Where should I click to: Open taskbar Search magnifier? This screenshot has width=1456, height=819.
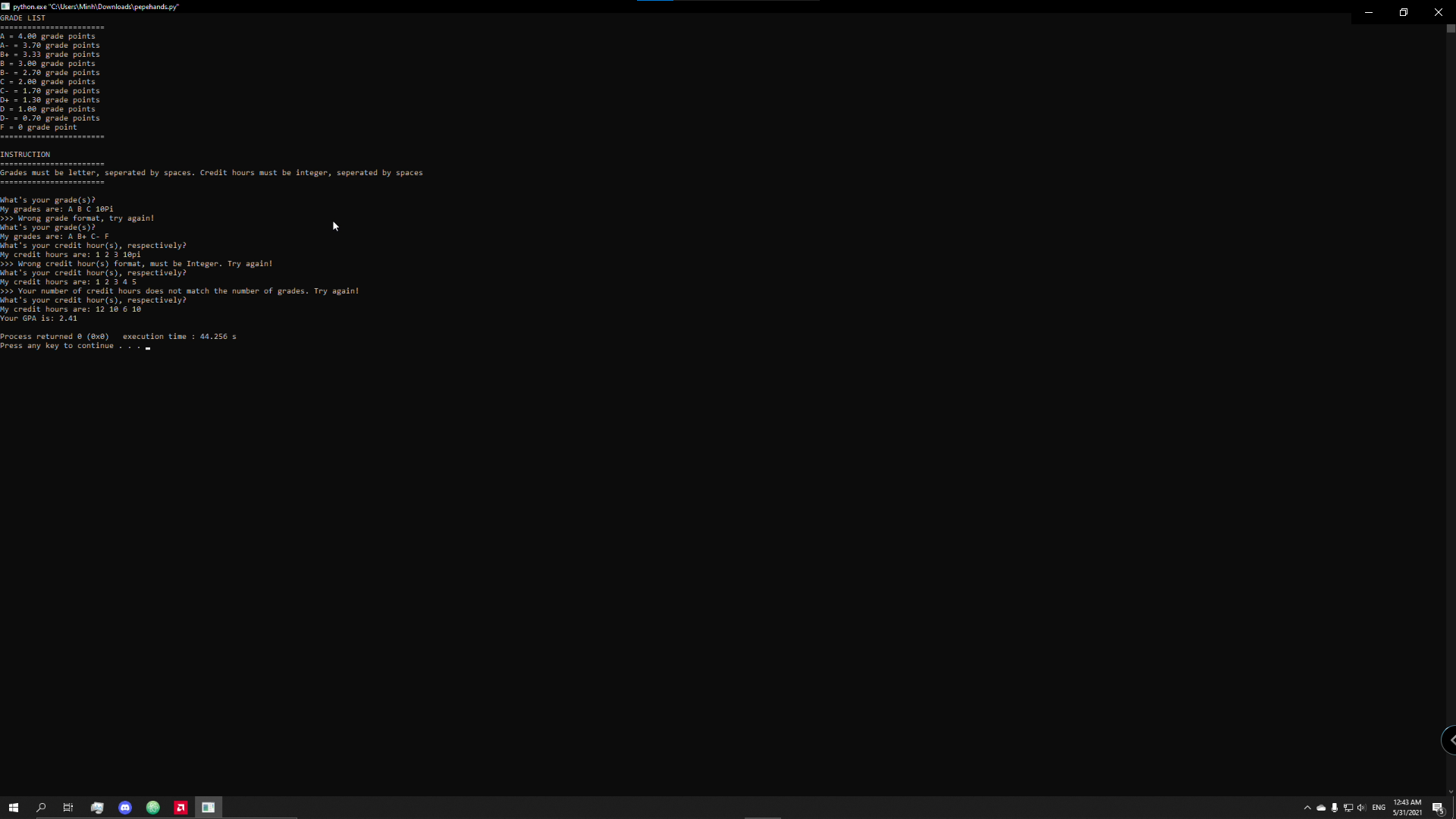point(41,808)
